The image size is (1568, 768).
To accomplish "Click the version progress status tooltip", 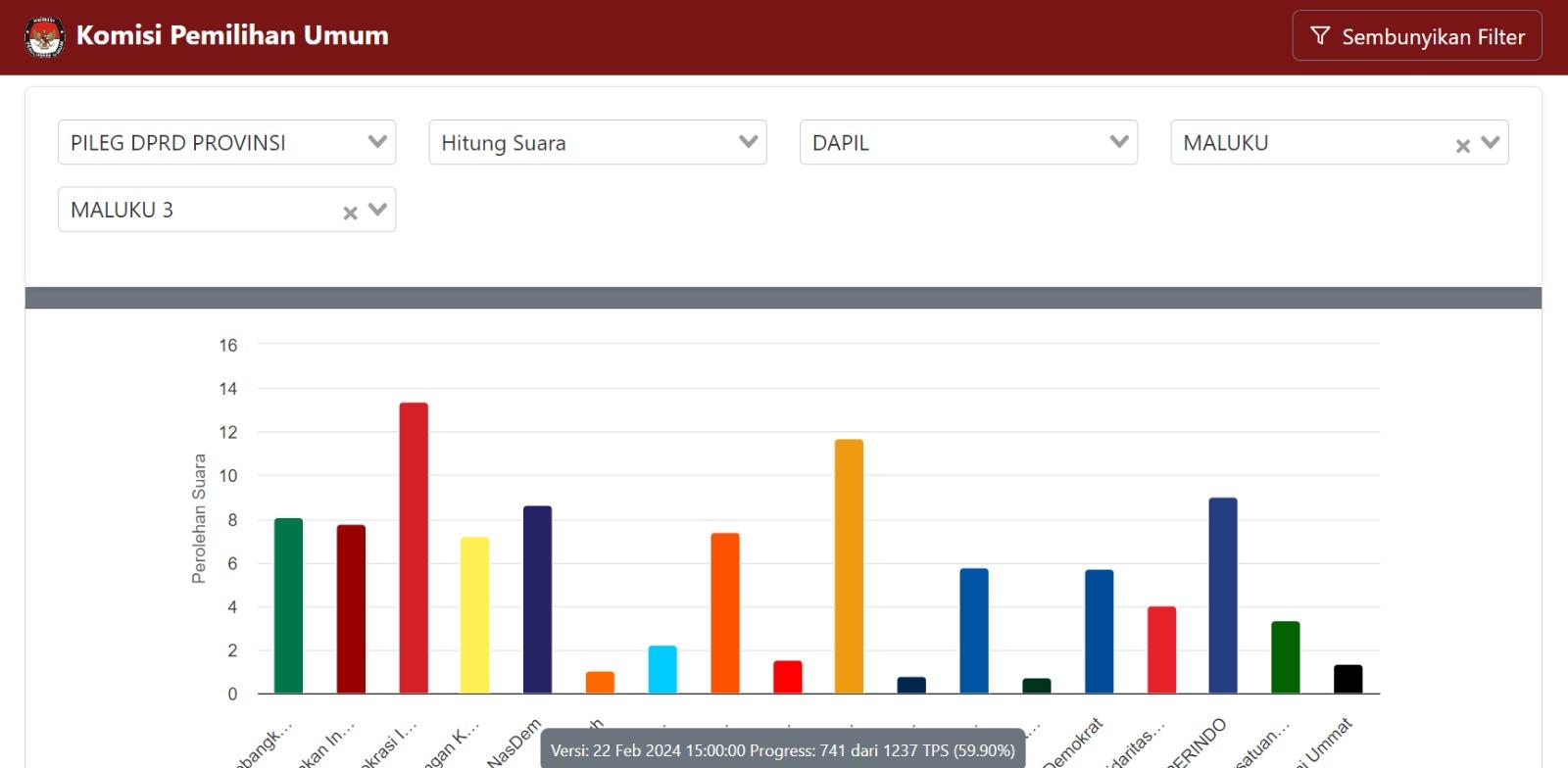I will [x=782, y=750].
